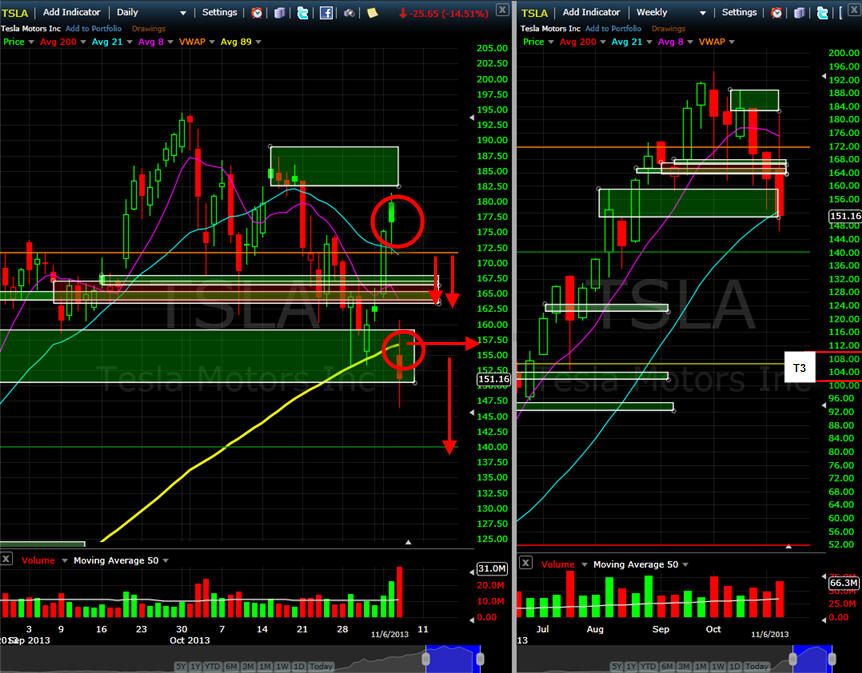
Task: Grab right handle of Daily range slider
Action: (x=480, y=658)
